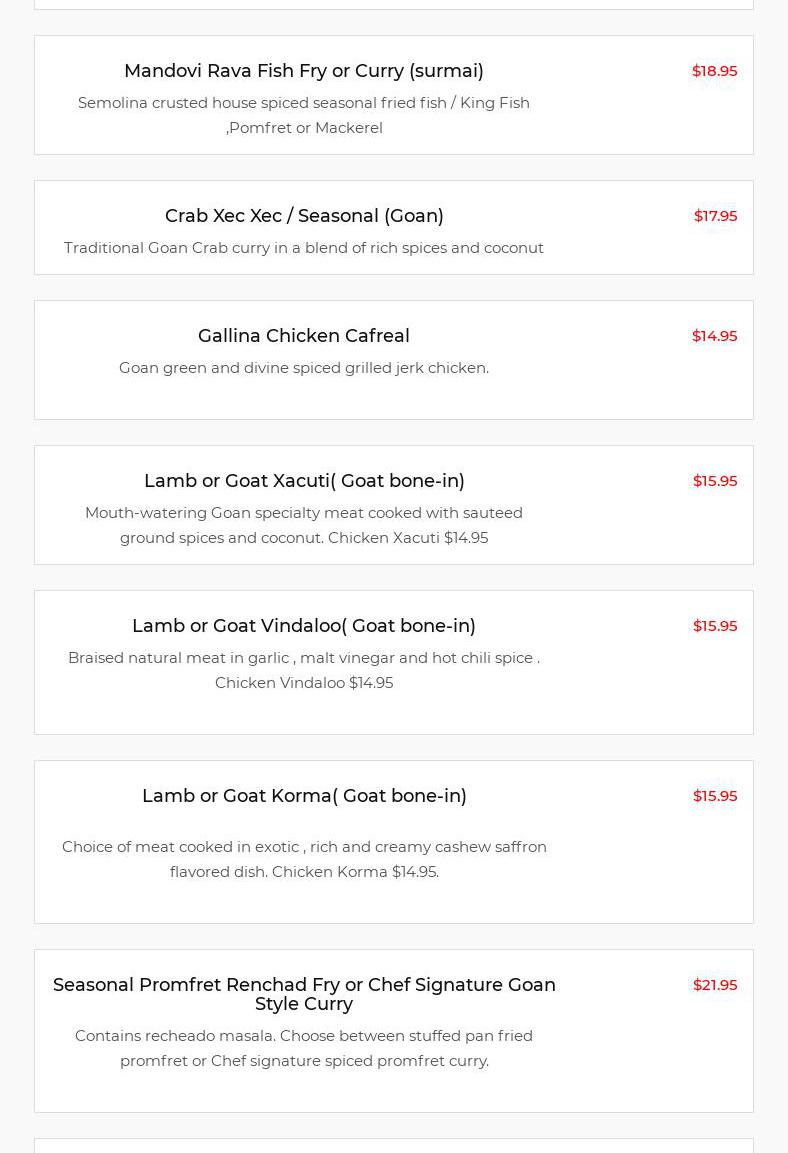Viewport: 788px width, 1153px height.
Task: Click the grilled jerk chicken description
Action: (x=303, y=368)
